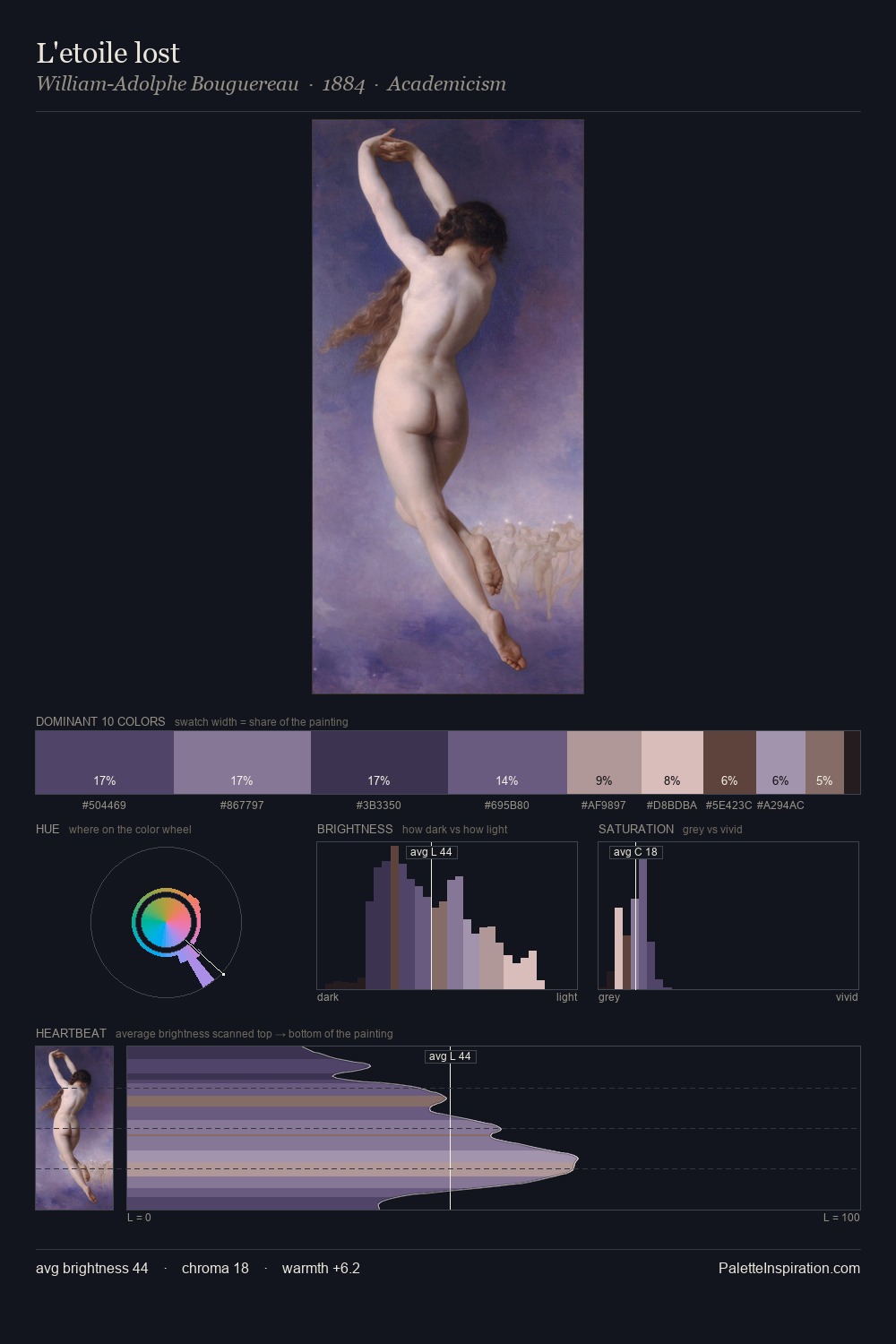
Task: Click the small painting thumbnail beside Heartbeat chart
Action: [x=74, y=1128]
